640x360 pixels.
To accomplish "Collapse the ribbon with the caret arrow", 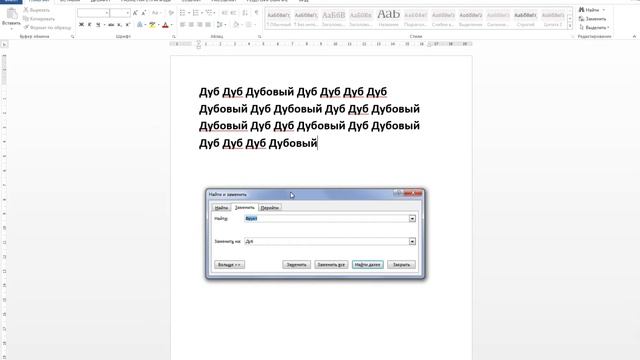I will tap(634, 37).
